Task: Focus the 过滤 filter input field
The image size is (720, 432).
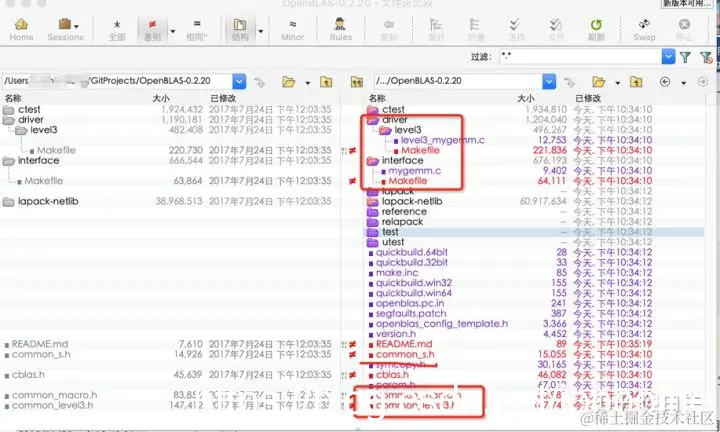Action: pos(580,57)
